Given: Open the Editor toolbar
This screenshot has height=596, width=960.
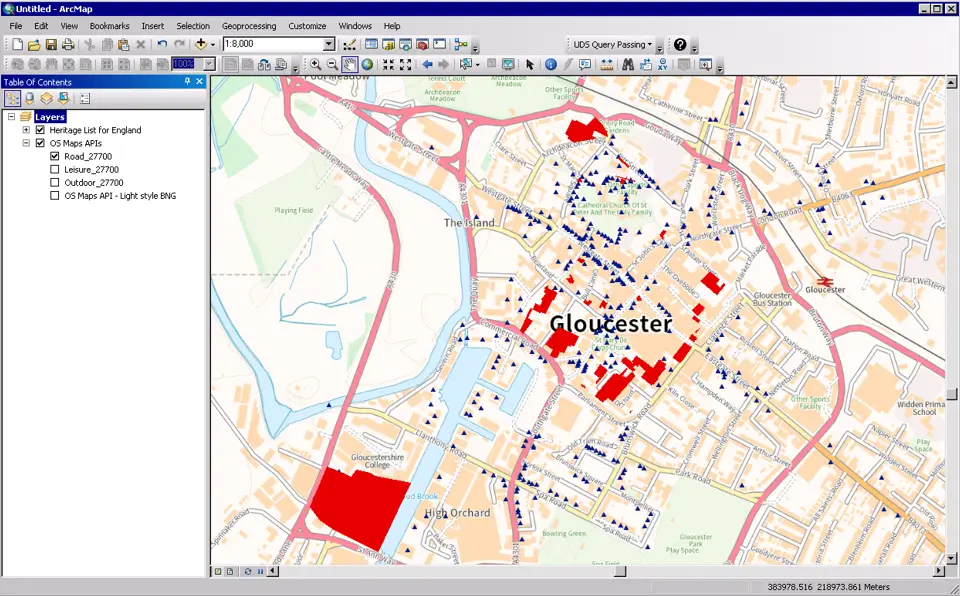Looking at the screenshot, I should coord(350,45).
